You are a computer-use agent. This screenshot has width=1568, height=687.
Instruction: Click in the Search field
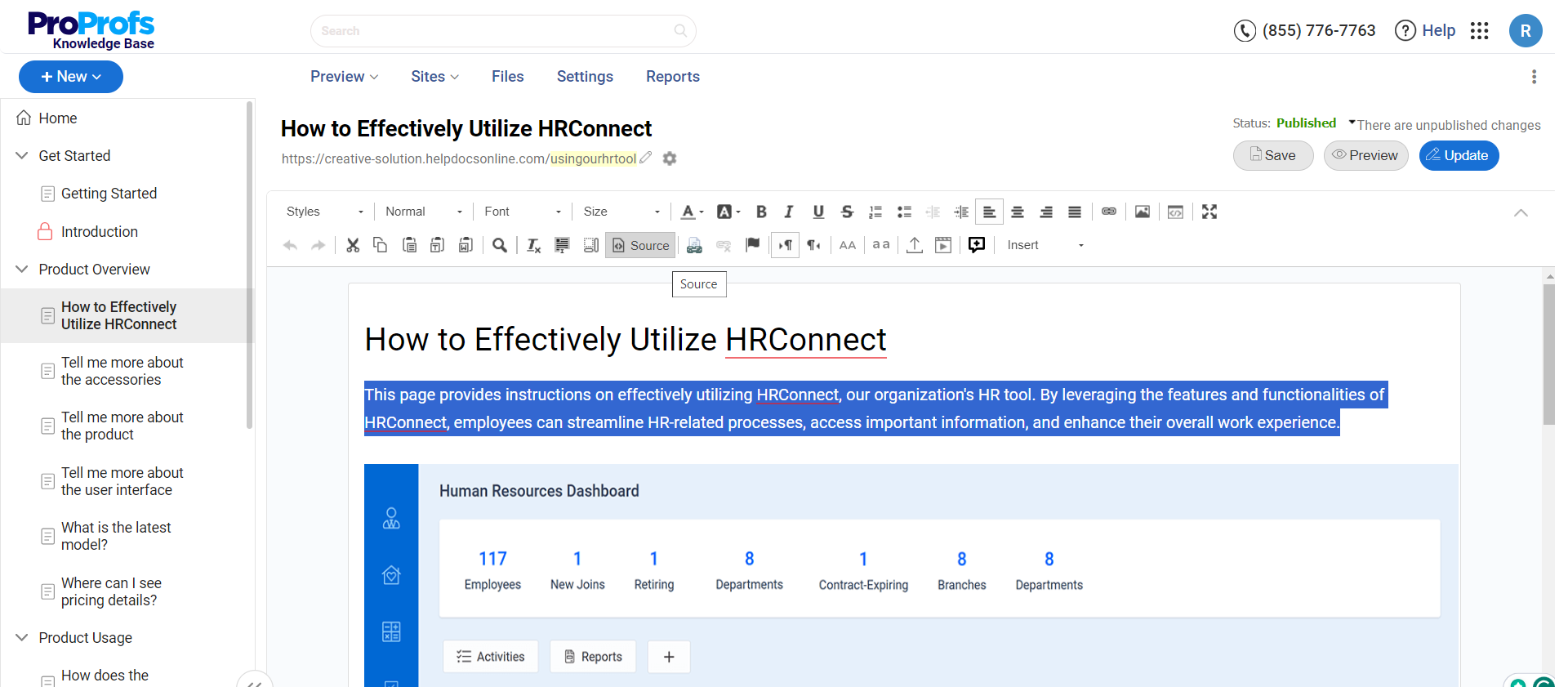tap(503, 31)
